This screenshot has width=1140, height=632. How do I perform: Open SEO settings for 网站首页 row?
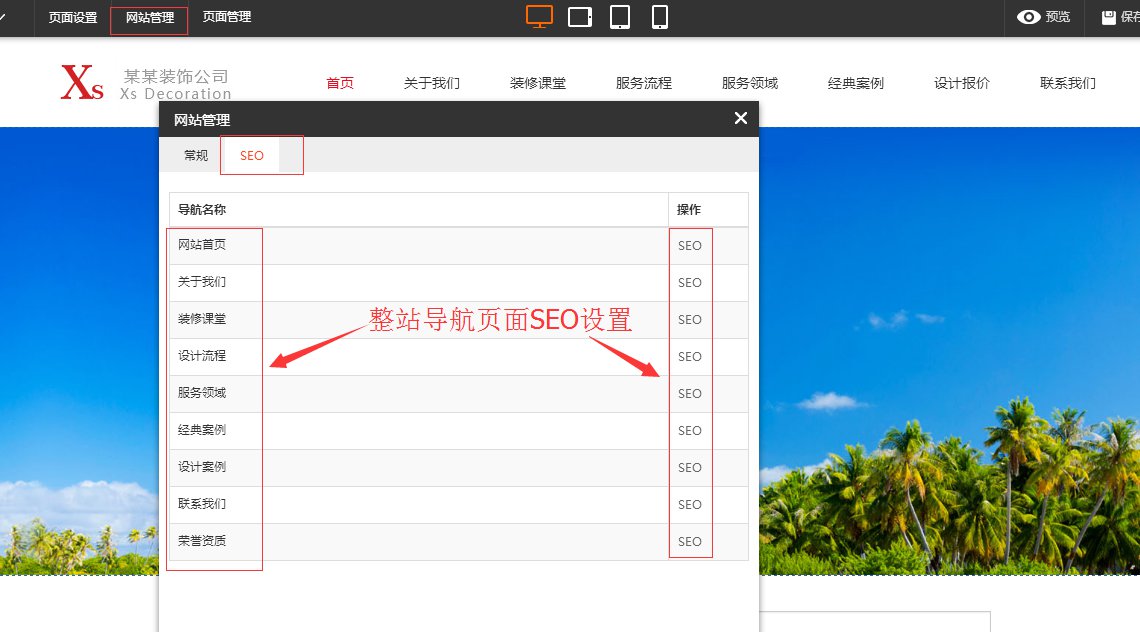(x=690, y=246)
